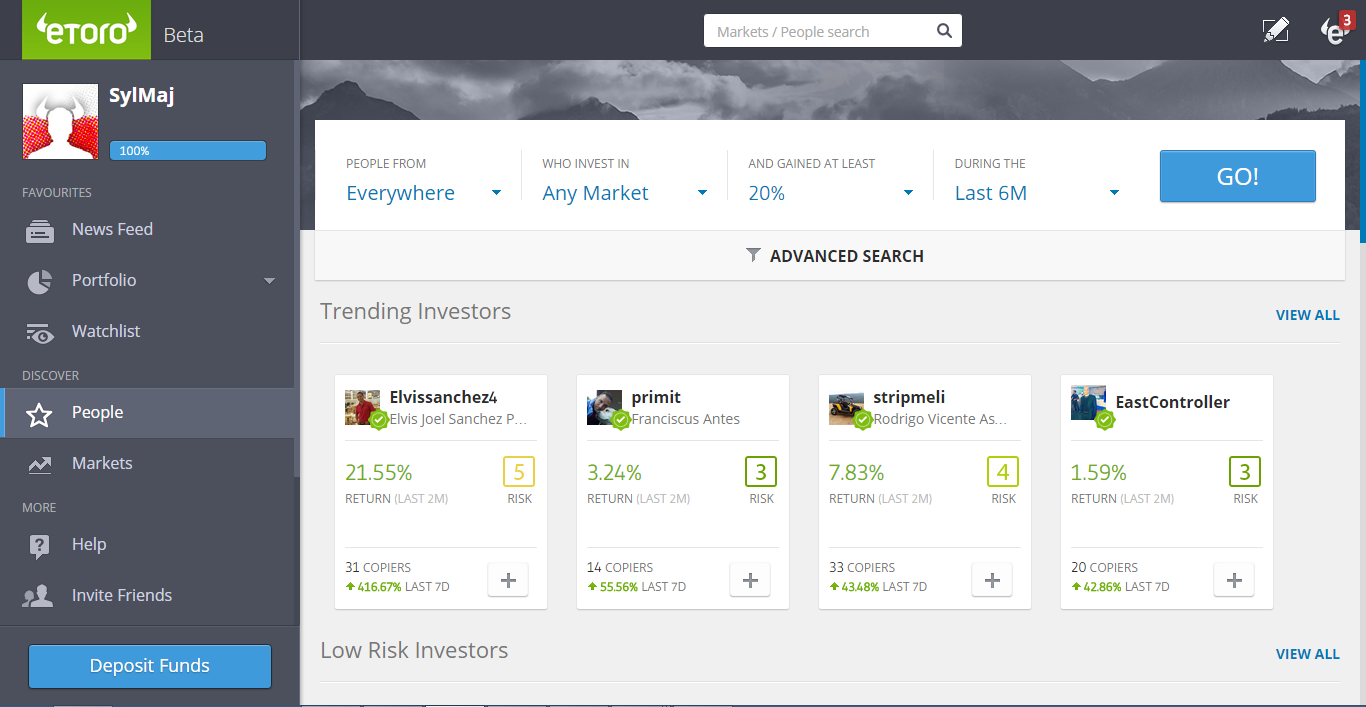Viewport: 1366px width, 707px height.
Task: Open Invite Friends in the sidebar
Action: click(x=121, y=596)
